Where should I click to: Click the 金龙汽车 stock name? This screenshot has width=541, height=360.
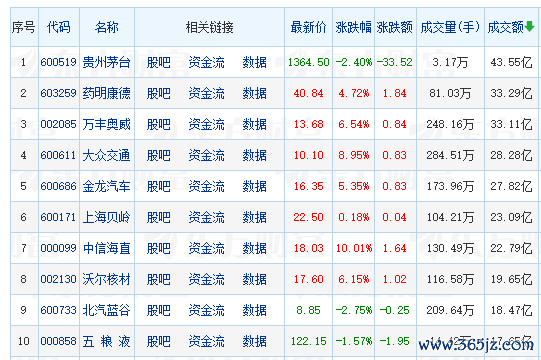pos(107,186)
